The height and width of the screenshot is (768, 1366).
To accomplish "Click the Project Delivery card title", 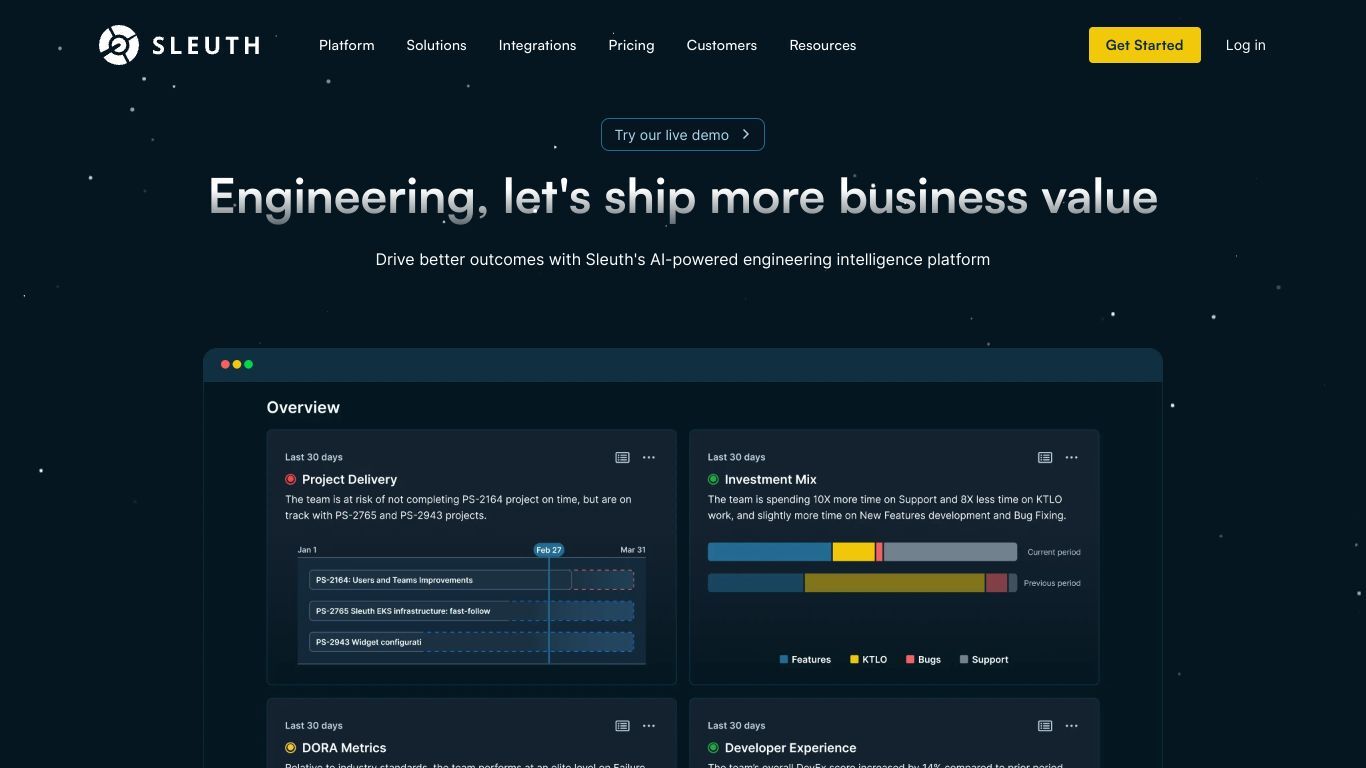I will click(x=349, y=479).
